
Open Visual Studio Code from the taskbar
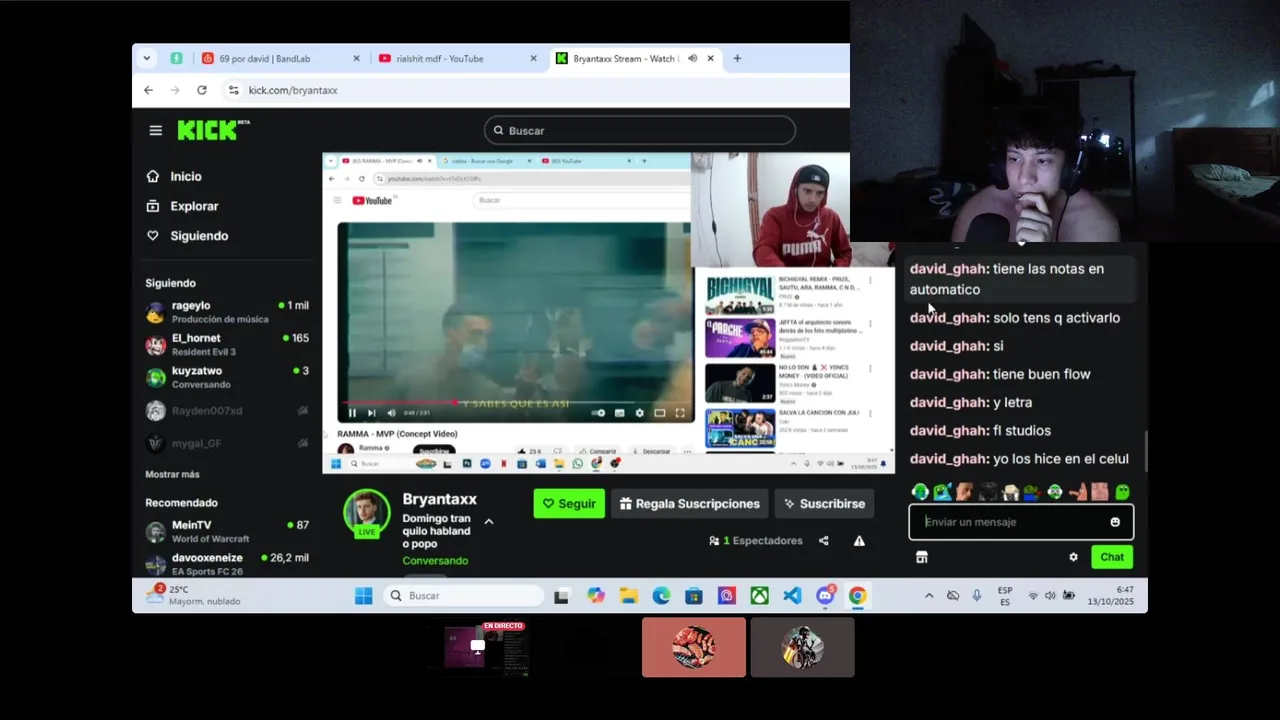(792, 596)
